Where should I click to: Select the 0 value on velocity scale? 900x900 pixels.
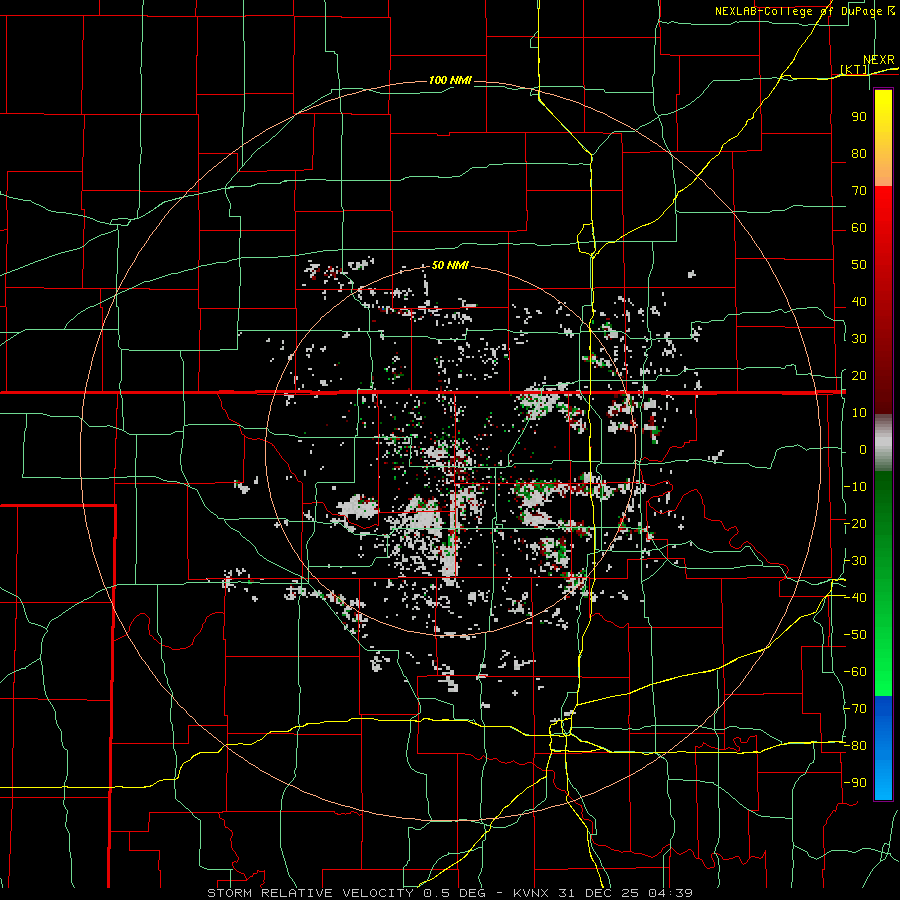[x=863, y=449]
